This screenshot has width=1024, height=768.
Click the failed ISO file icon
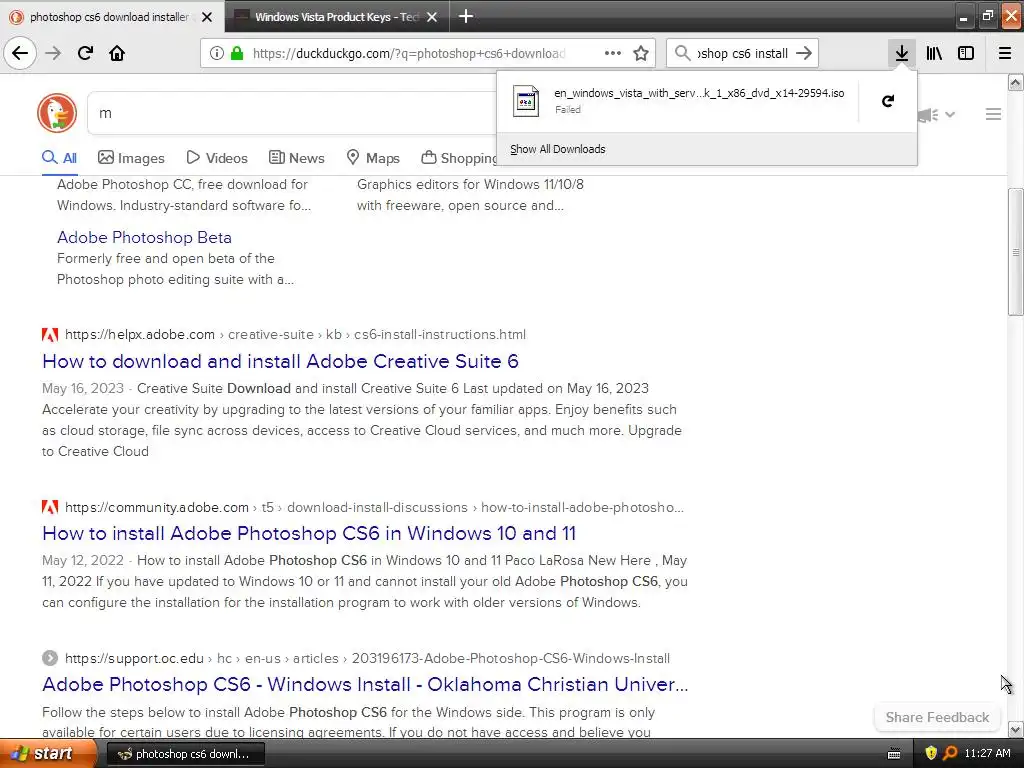coord(526,101)
